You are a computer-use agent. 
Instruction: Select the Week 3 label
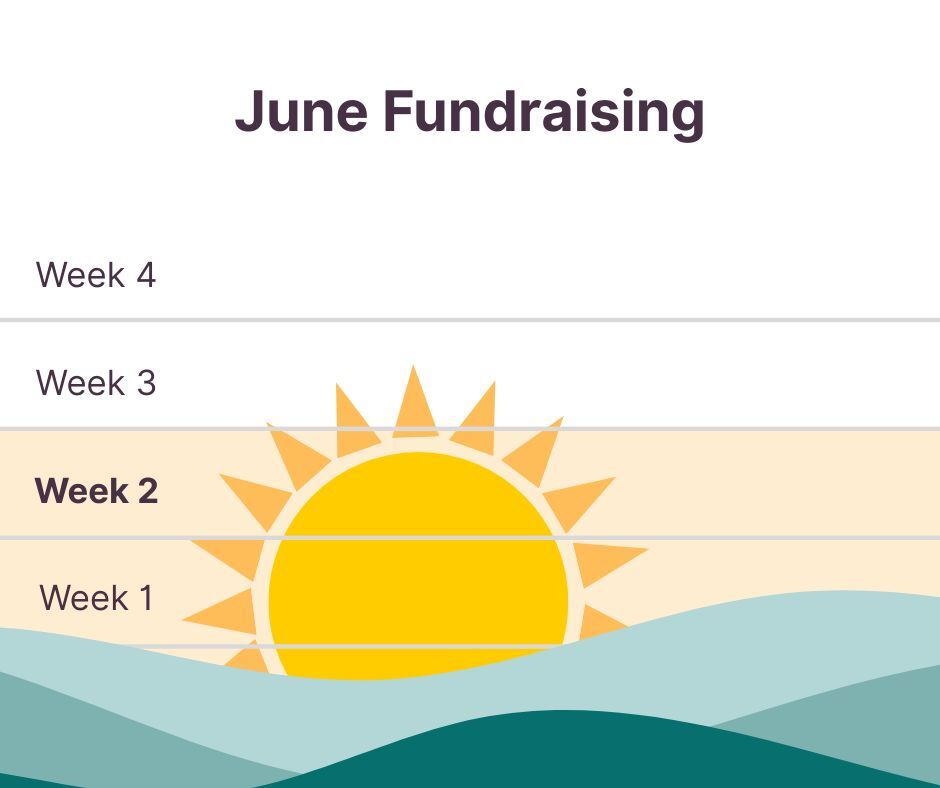pyautogui.click(x=96, y=383)
